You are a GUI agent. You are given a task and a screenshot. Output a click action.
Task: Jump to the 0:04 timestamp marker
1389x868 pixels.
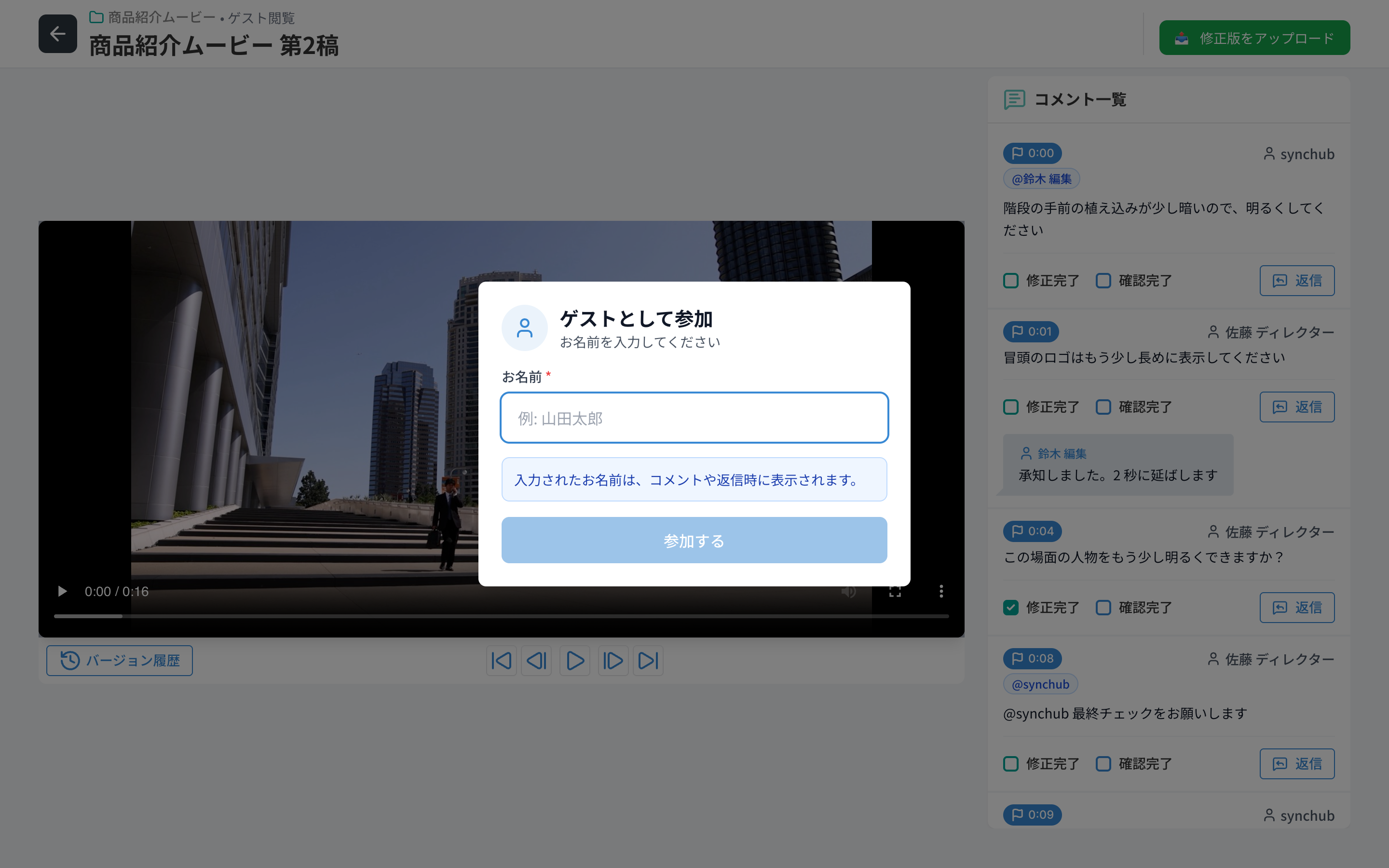click(1032, 531)
